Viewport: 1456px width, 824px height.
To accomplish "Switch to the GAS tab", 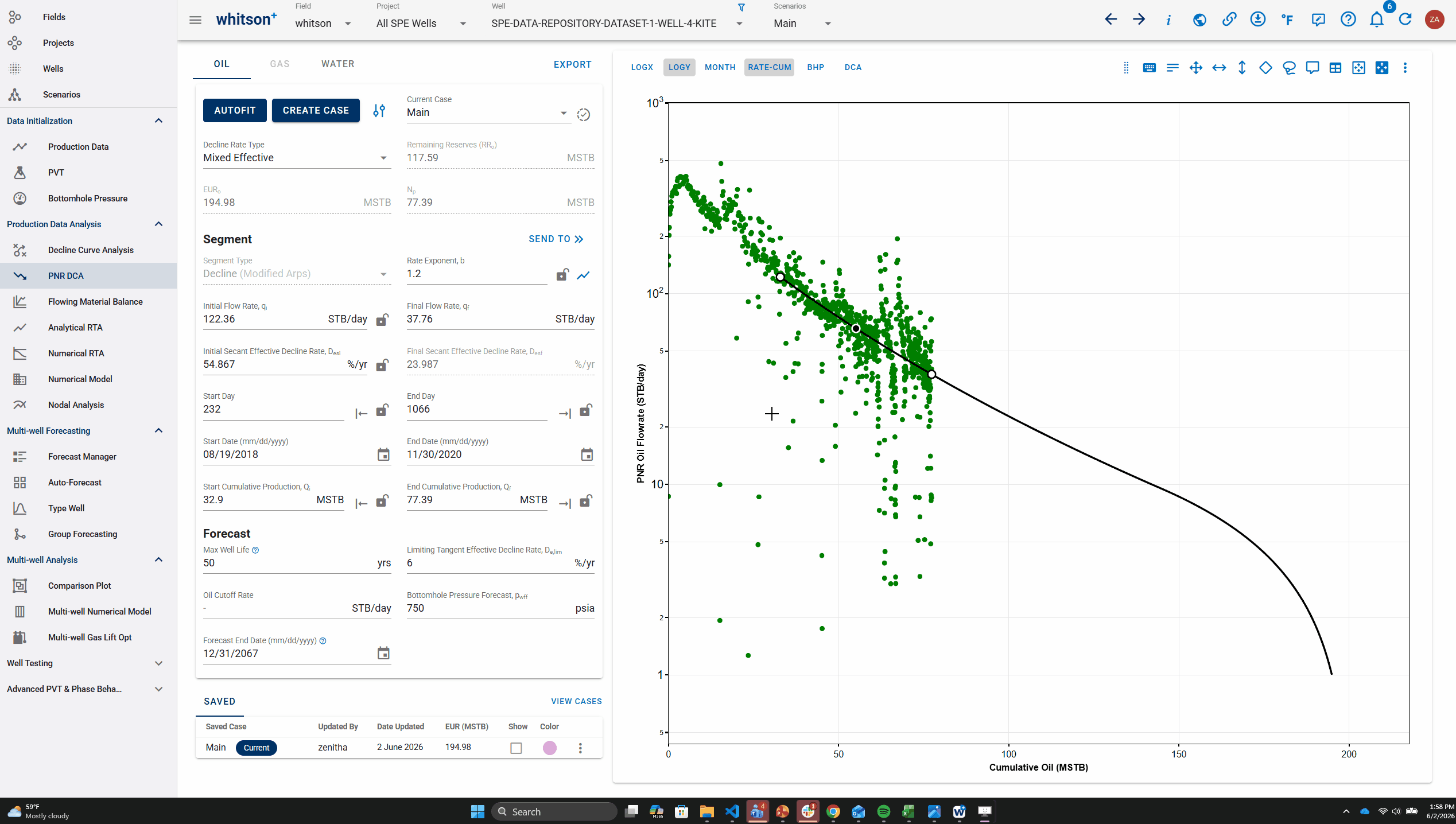I will (279, 64).
